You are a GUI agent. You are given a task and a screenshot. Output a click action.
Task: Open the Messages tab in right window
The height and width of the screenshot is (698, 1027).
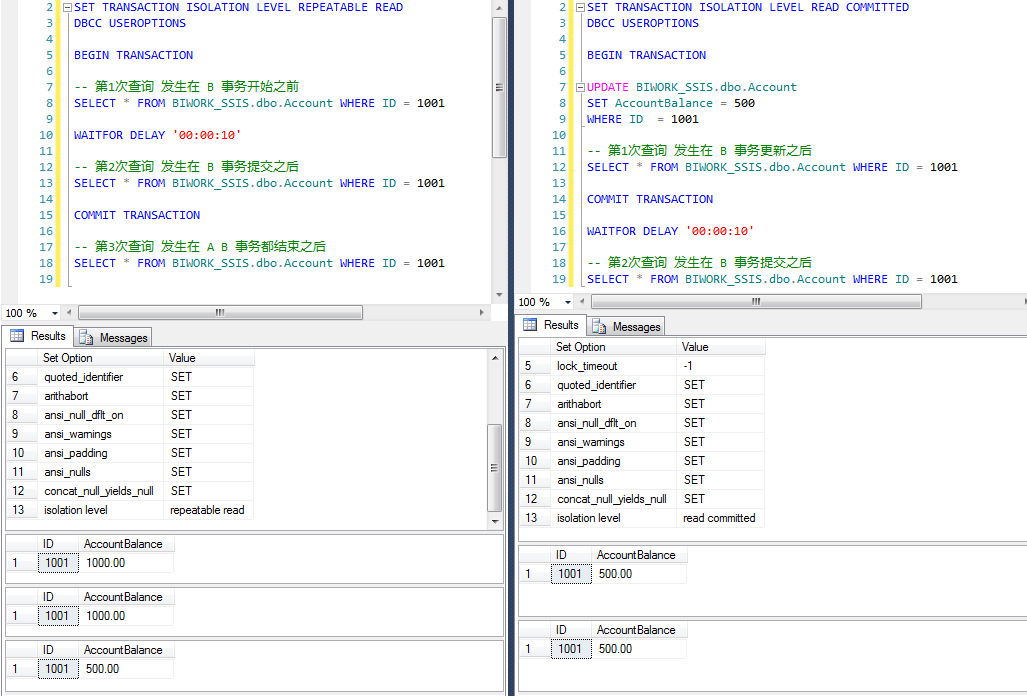tap(626, 326)
